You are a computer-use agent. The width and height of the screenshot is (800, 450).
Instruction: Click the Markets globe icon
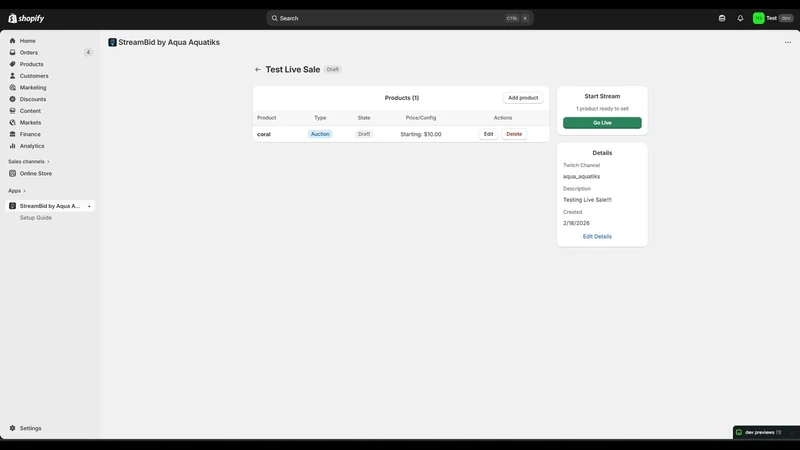(13, 122)
